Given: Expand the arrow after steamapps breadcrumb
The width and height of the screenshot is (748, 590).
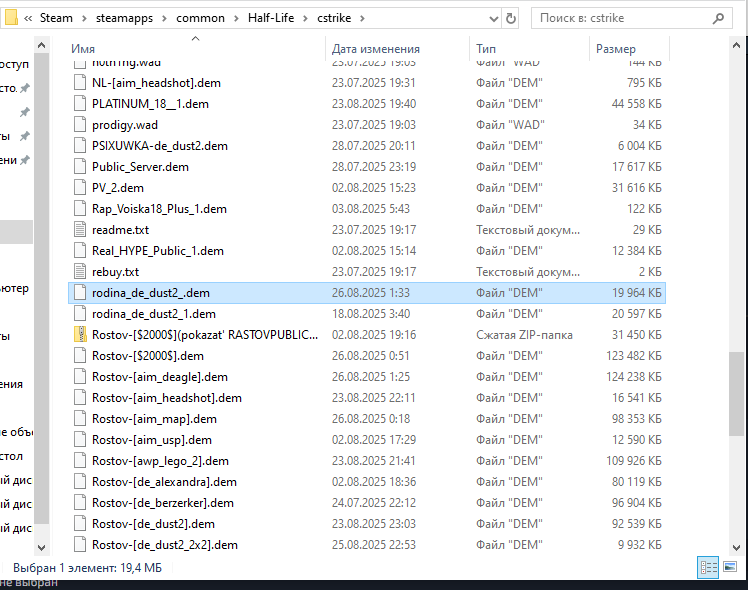Looking at the screenshot, I should [165, 19].
